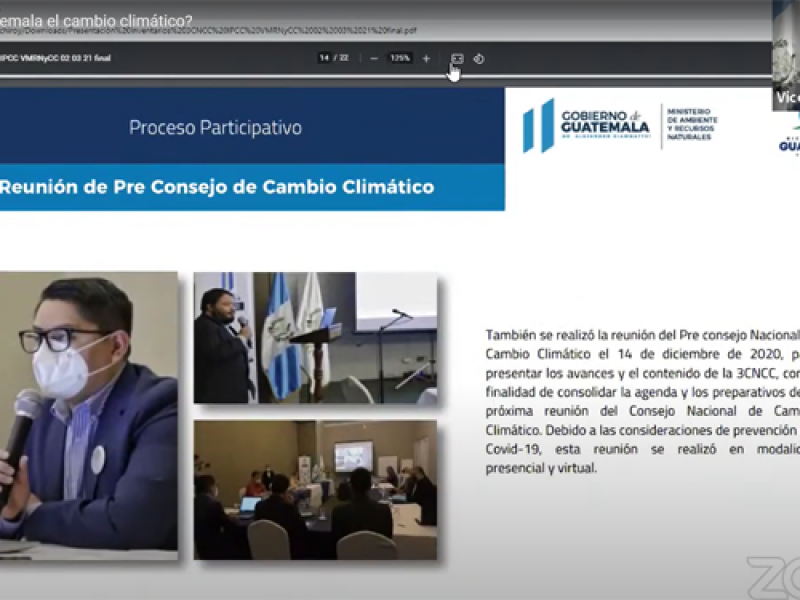Click photo of the meeting room table
This screenshot has width=800, height=600.
[x=315, y=490]
